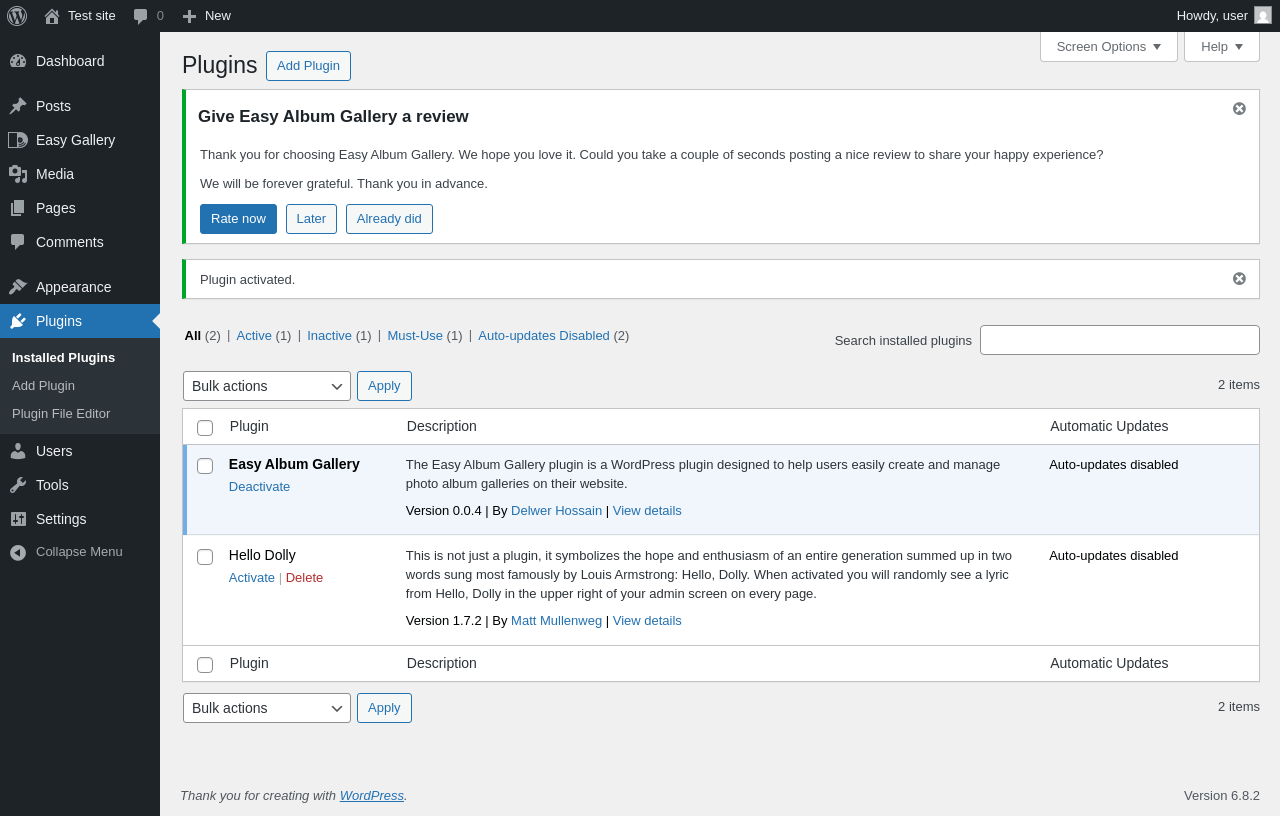Open the Users menu item
The height and width of the screenshot is (816, 1280).
coord(80,451)
